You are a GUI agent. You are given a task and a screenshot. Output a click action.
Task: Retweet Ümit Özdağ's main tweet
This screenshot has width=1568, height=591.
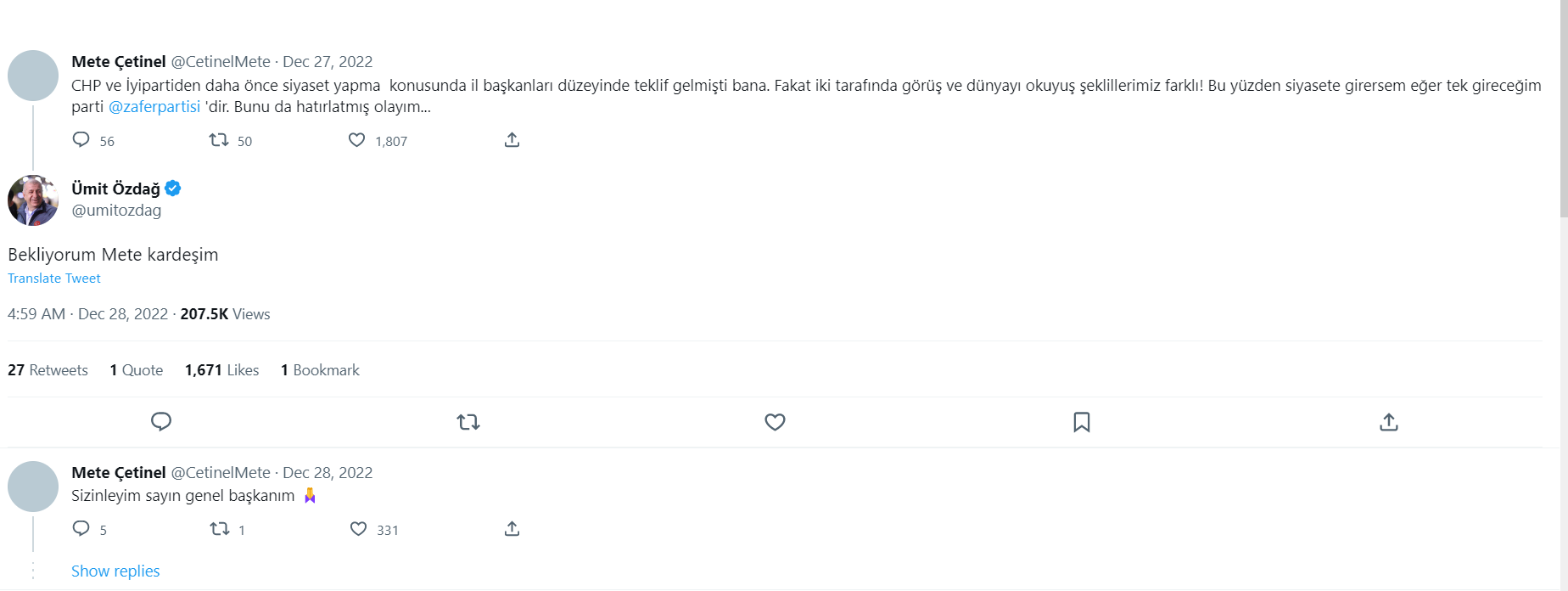[468, 422]
